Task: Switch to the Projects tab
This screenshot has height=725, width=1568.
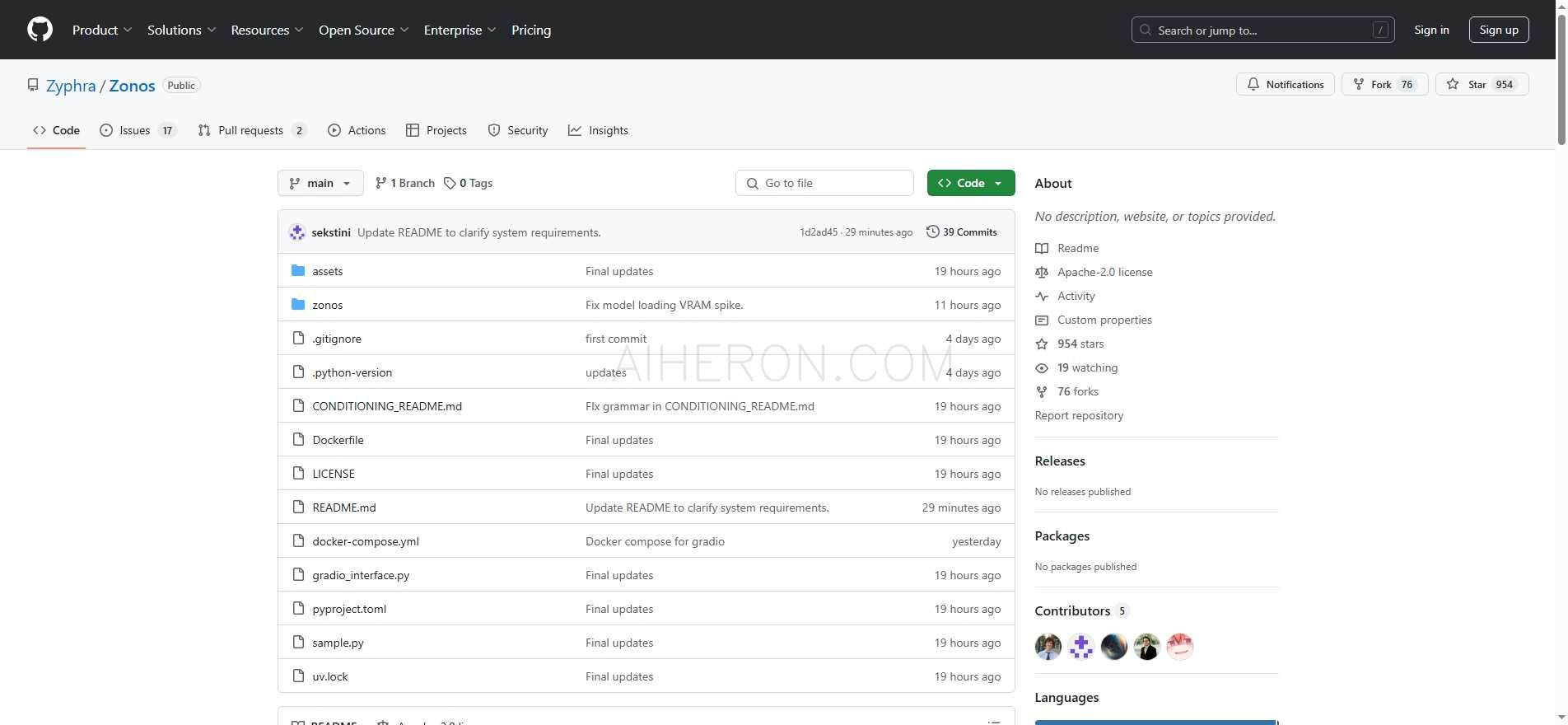Action: 436,130
